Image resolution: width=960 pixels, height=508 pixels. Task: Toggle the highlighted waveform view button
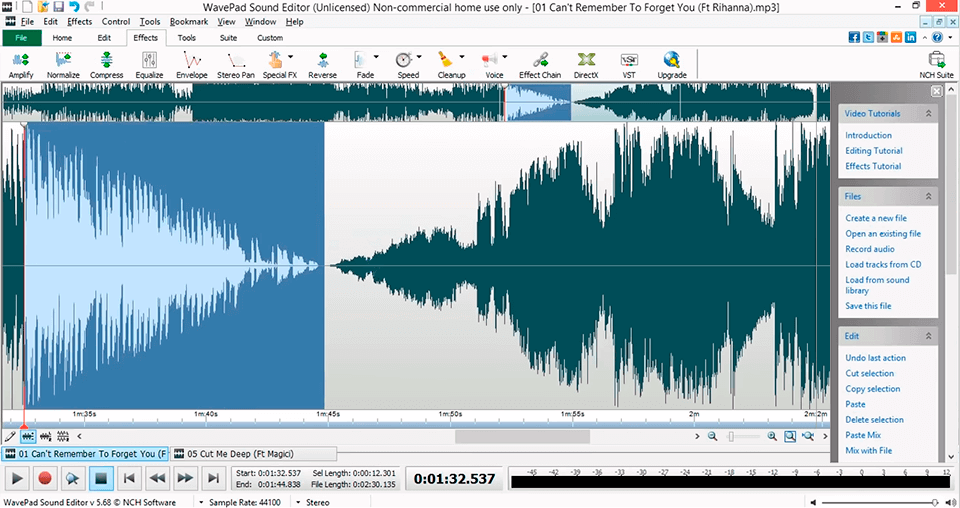tap(28, 436)
